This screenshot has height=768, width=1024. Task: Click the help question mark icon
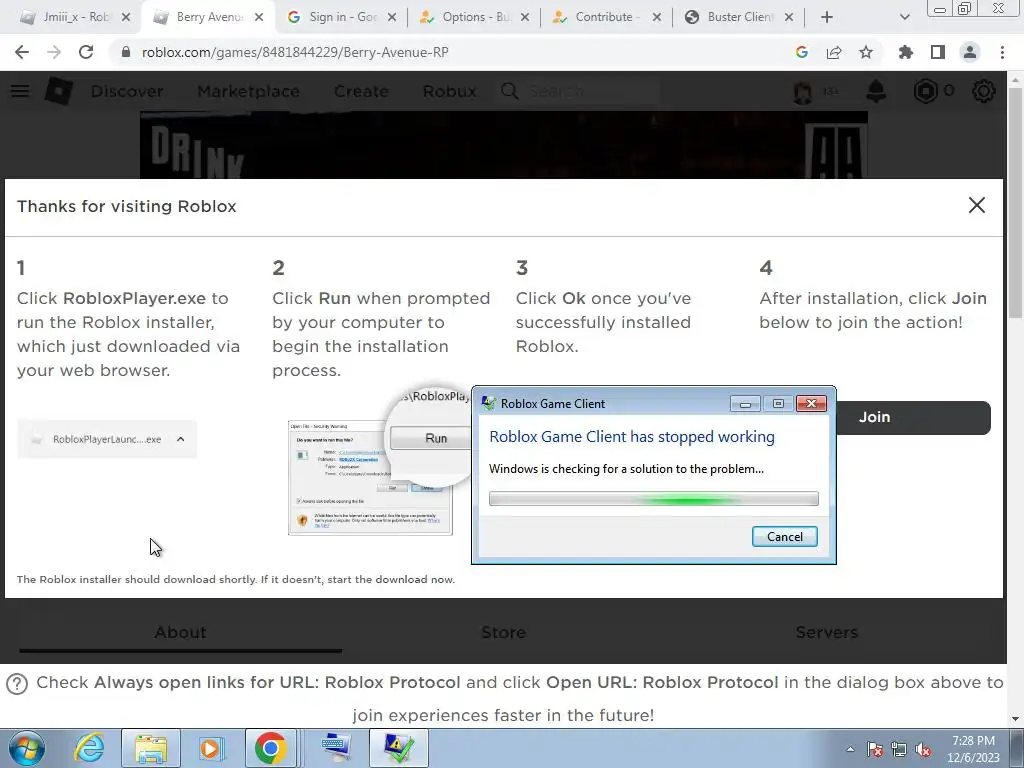tap(17, 684)
